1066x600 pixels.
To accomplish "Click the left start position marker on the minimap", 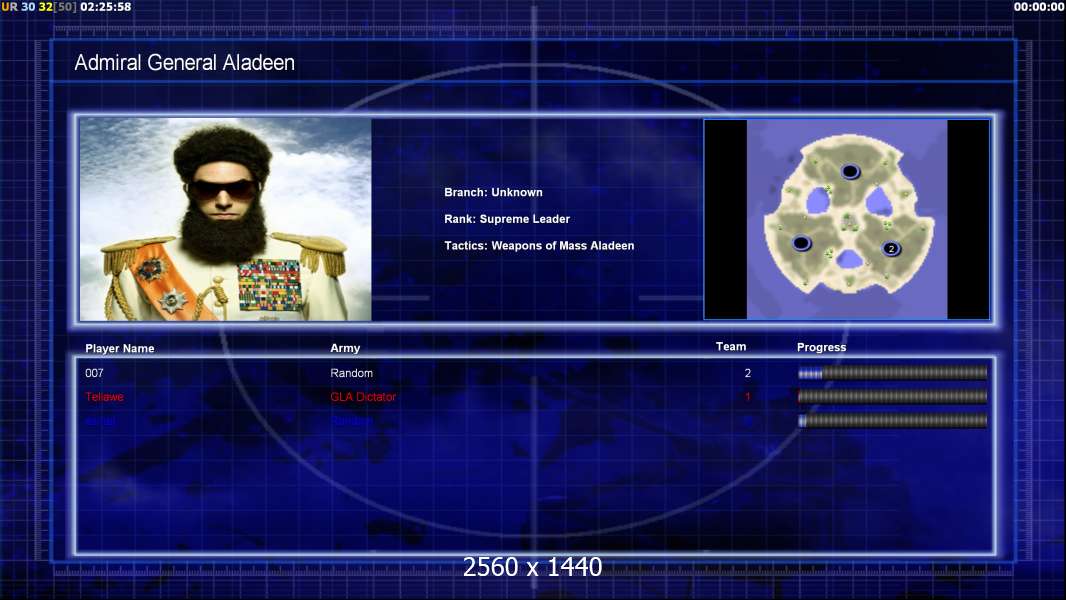I will point(802,243).
